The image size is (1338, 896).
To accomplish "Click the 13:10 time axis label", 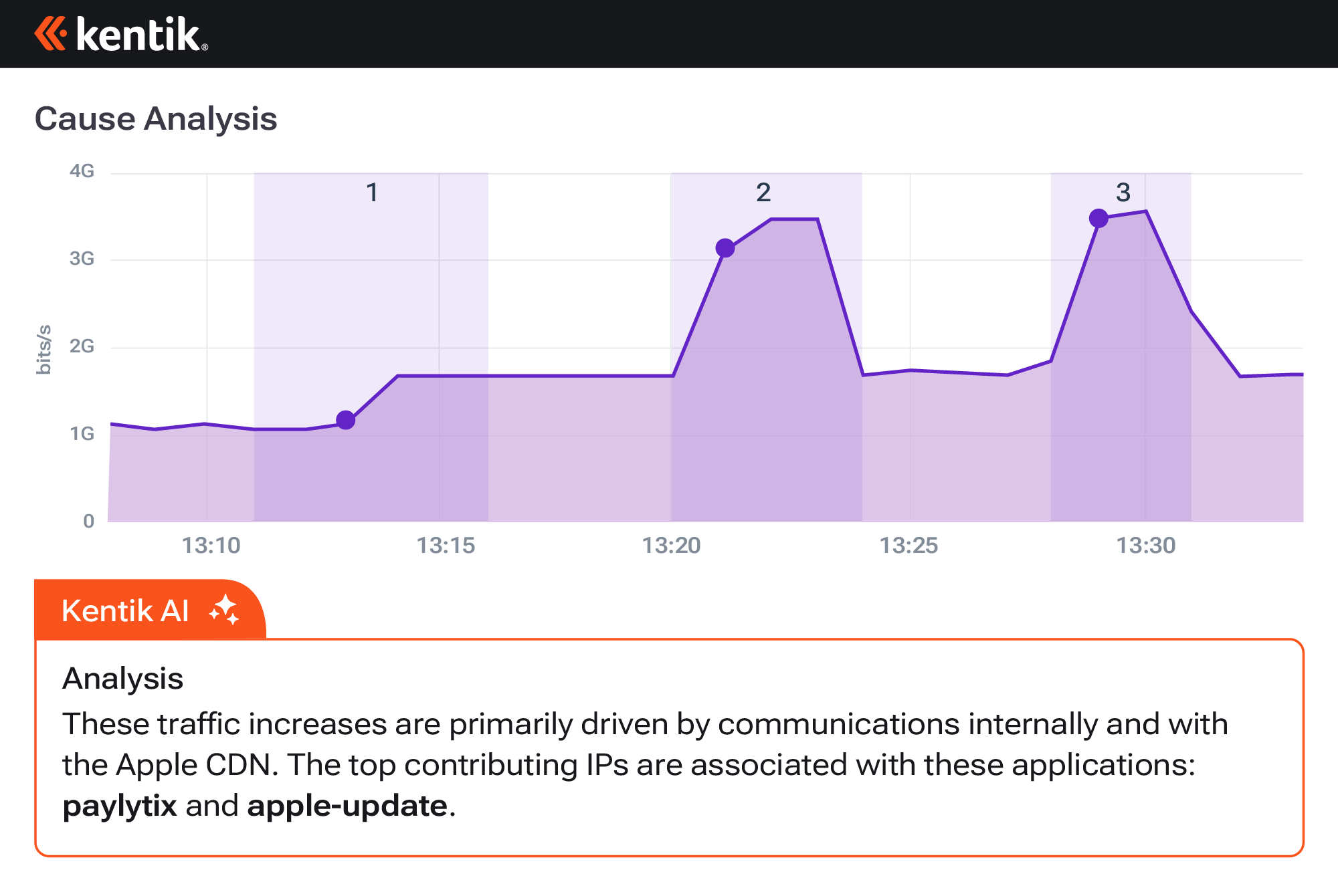I will coord(211,546).
